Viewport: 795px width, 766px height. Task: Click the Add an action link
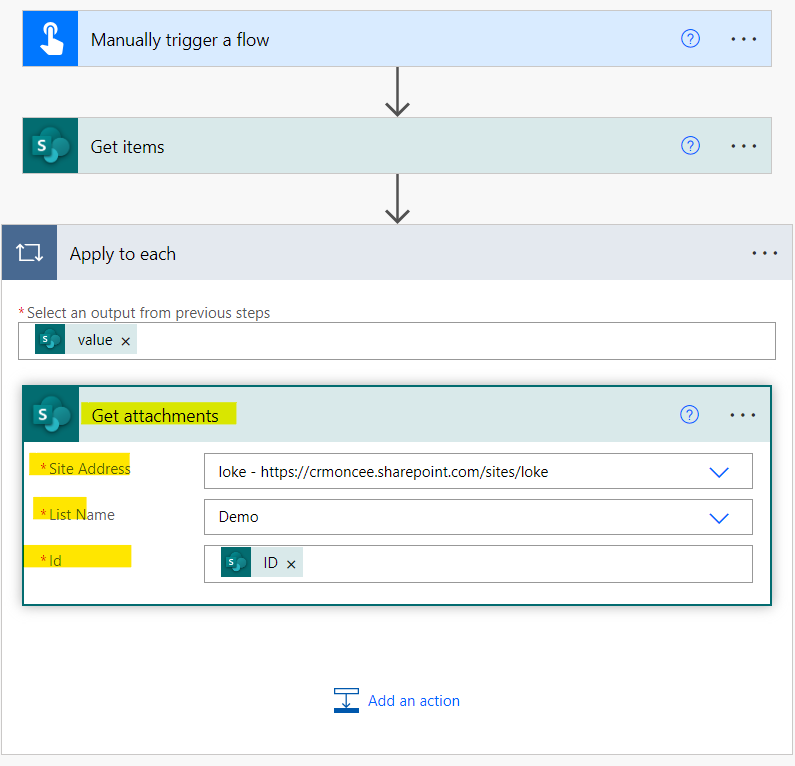pos(414,701)
